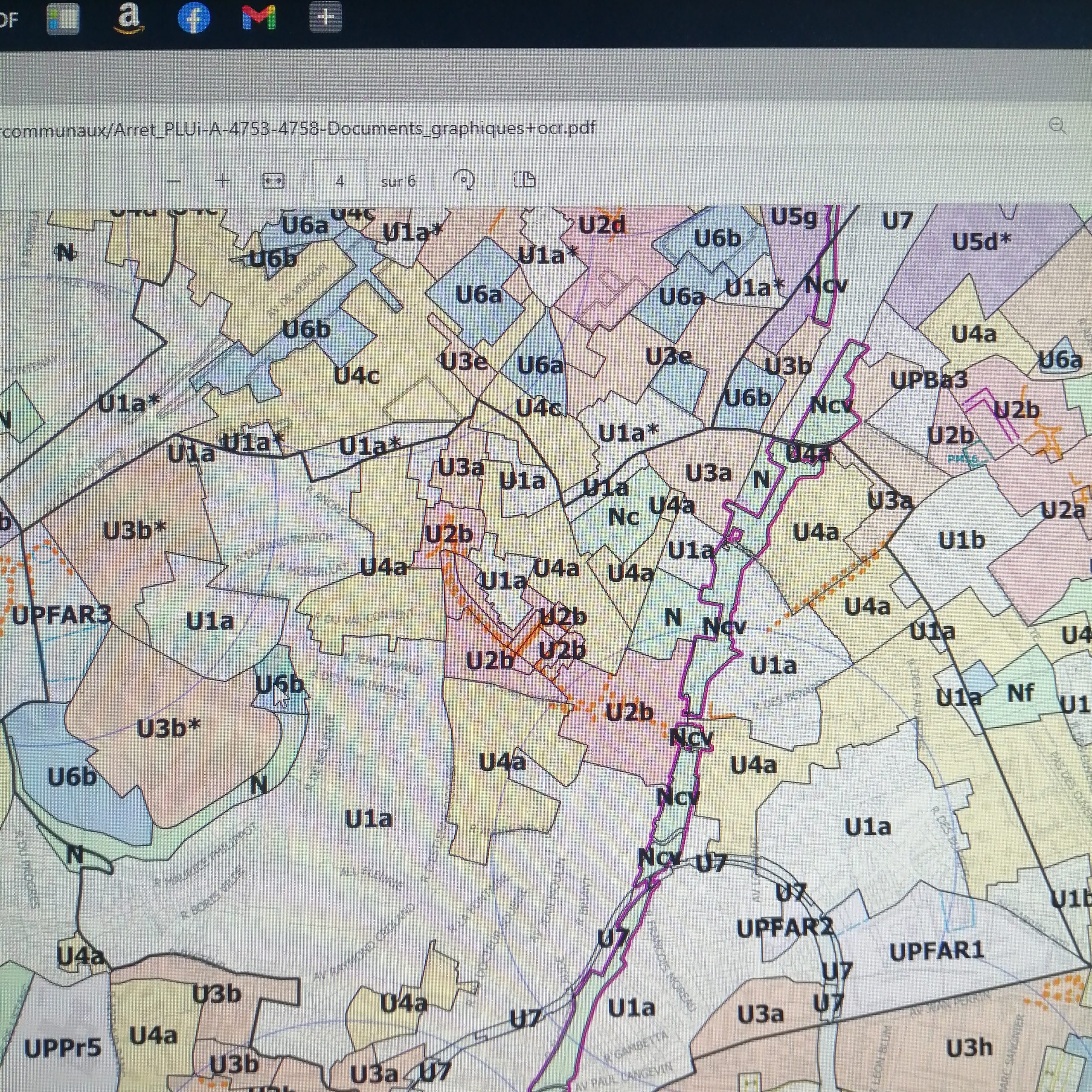
Task: Zoom out with the minus button
Action: (x=174, y=181)
